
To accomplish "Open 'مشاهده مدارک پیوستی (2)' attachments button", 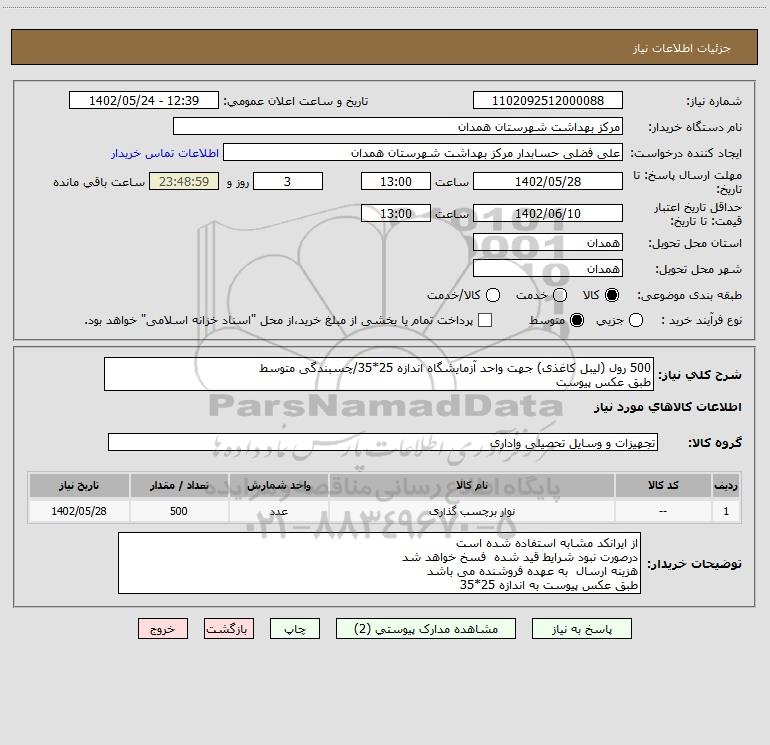I will point(426,629).
